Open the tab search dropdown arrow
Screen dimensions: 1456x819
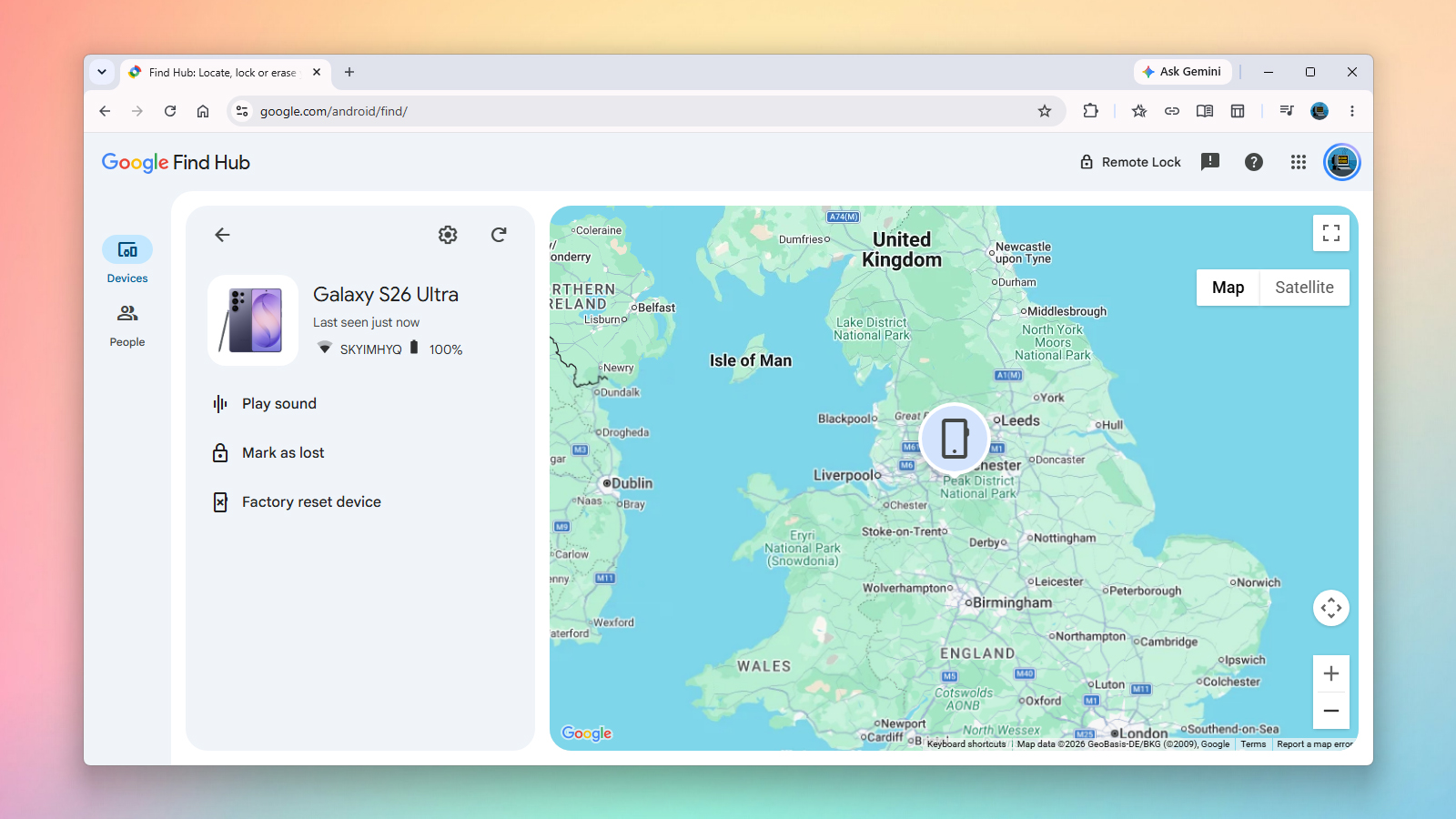coord(102,72)
